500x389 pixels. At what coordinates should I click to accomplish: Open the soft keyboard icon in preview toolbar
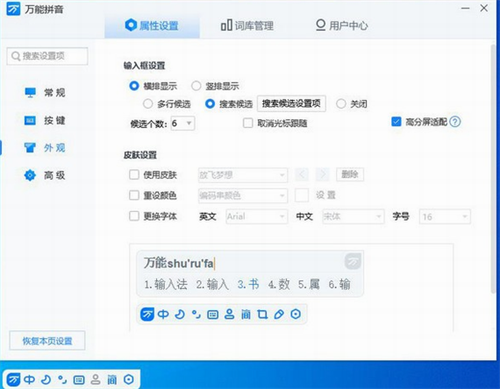(213, 314)
